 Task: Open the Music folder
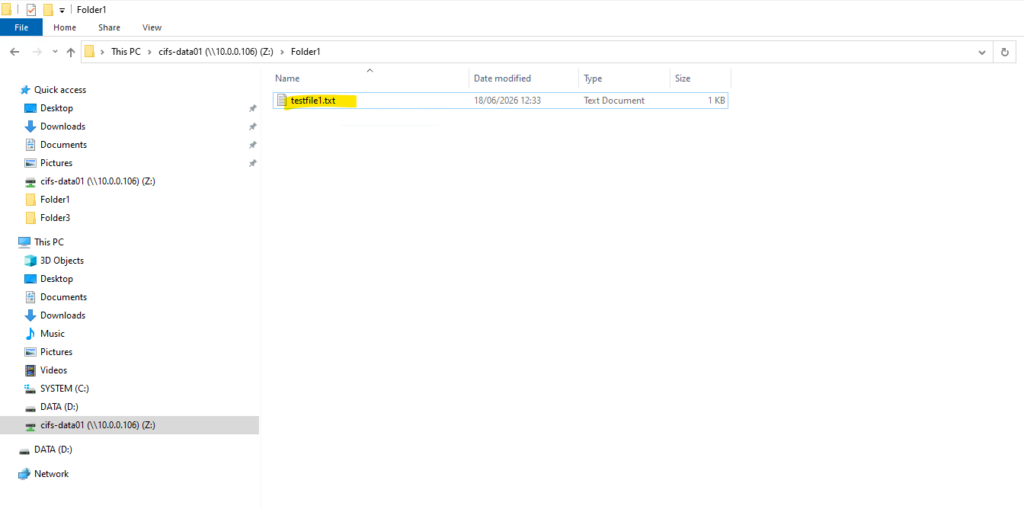[x=52, y=333]
